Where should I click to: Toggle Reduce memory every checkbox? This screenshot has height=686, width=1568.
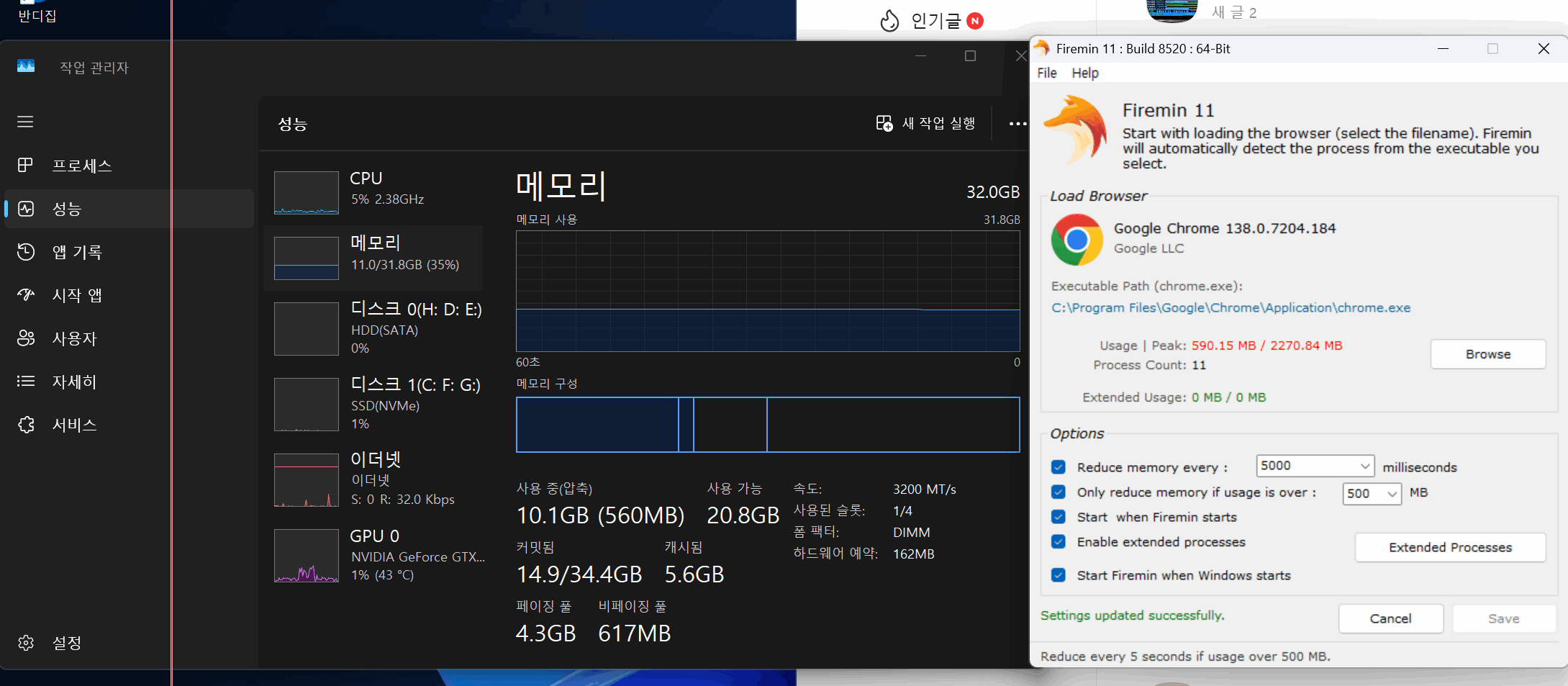pyautogui.click(x=1058, y=467)
